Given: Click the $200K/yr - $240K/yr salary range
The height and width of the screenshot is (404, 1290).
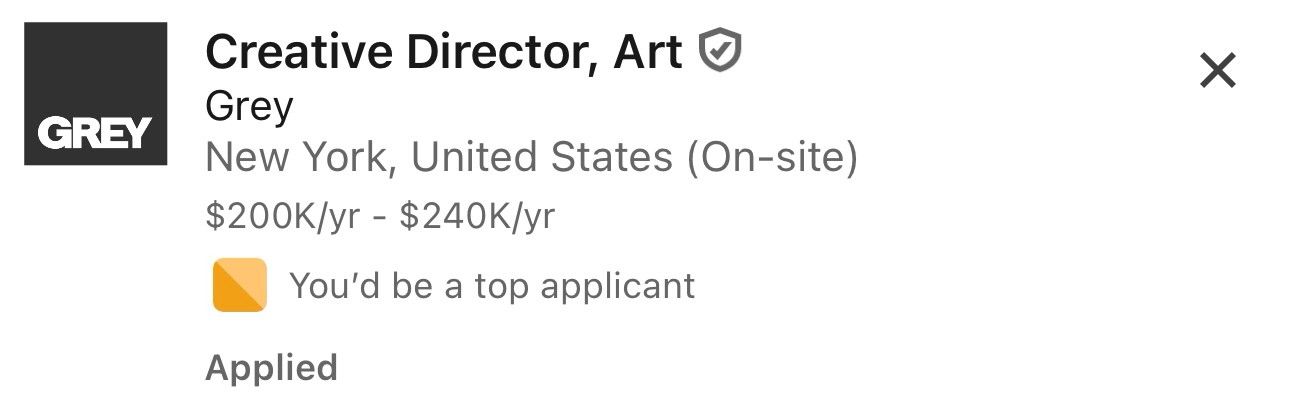Looking at the screenshot, I should [380, 217].
